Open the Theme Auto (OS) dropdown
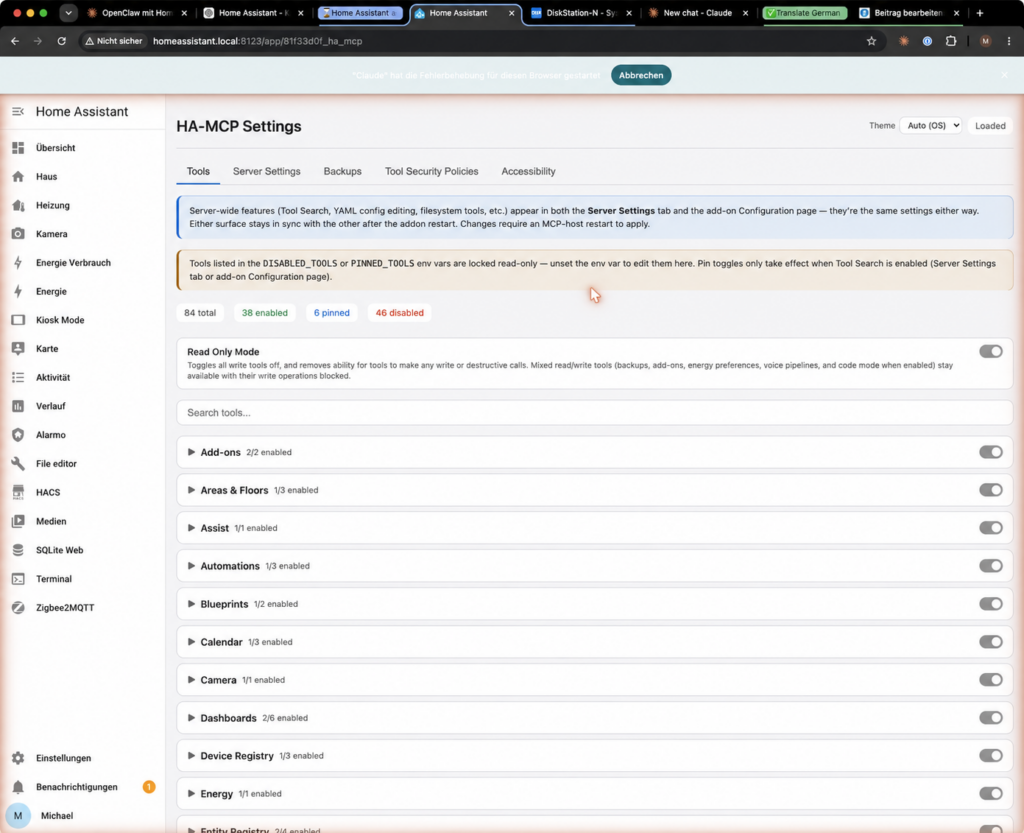The height and width of the screenshot is (833, 1024). tap(931, 125)
